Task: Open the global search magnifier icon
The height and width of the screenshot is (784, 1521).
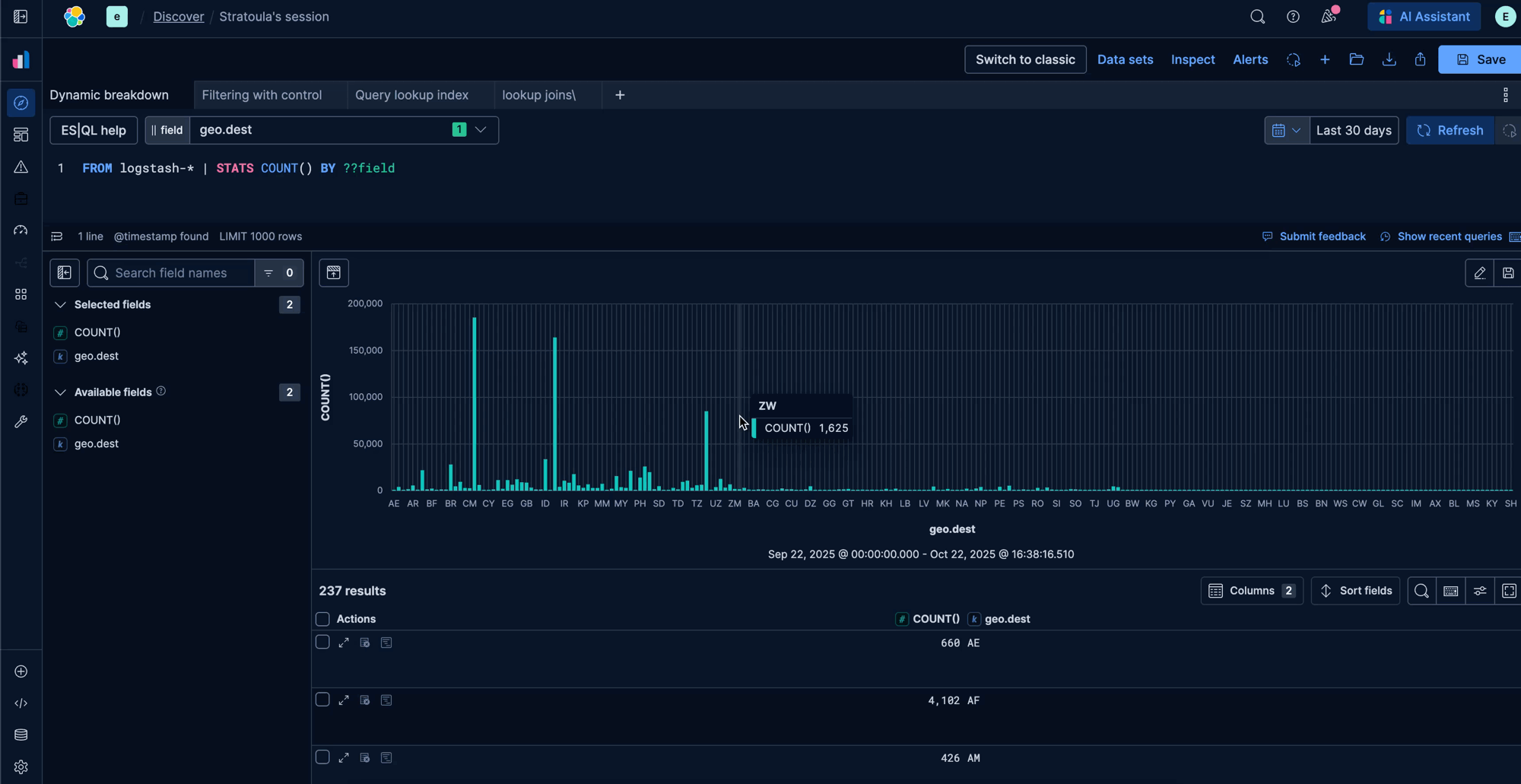Action: pyautogui.click(x=1257, y=17)
